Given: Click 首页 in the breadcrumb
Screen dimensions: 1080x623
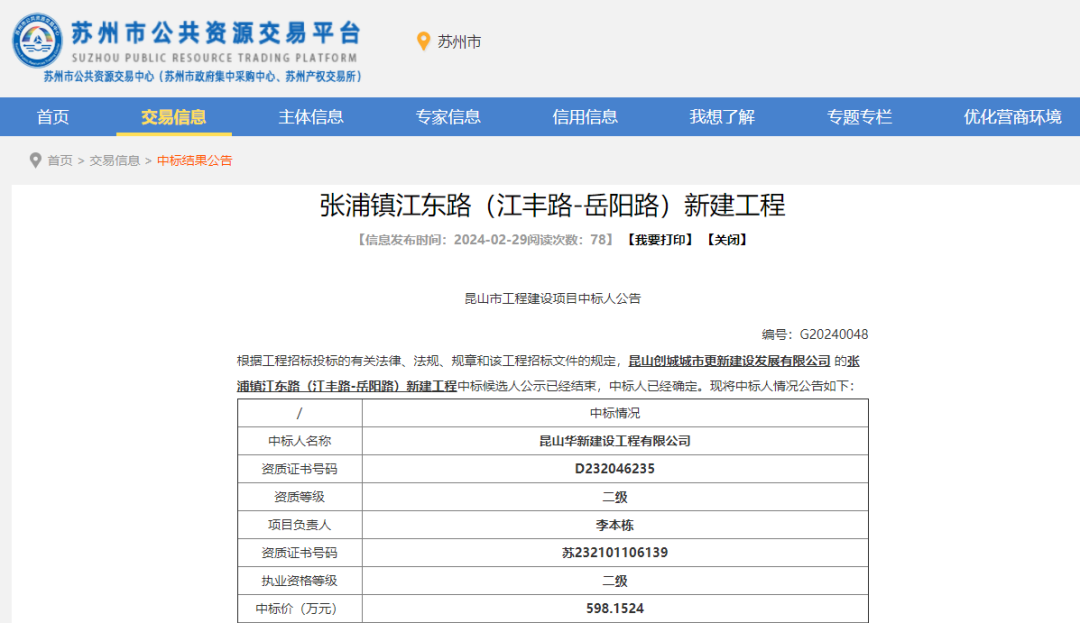Looking at the screenshot, I should (x=60, y=160).
